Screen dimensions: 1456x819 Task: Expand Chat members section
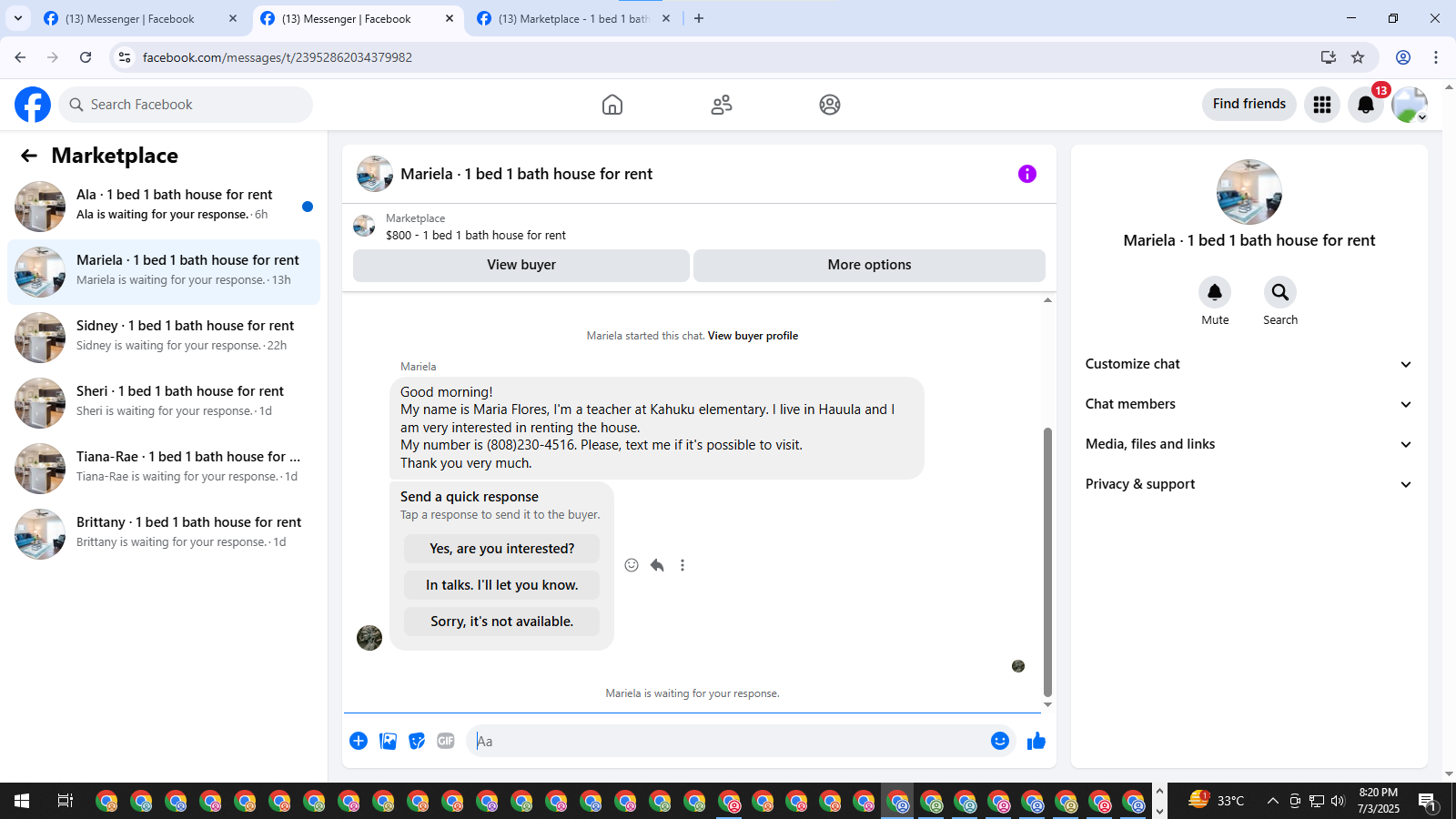click(x=1249, y=404)
